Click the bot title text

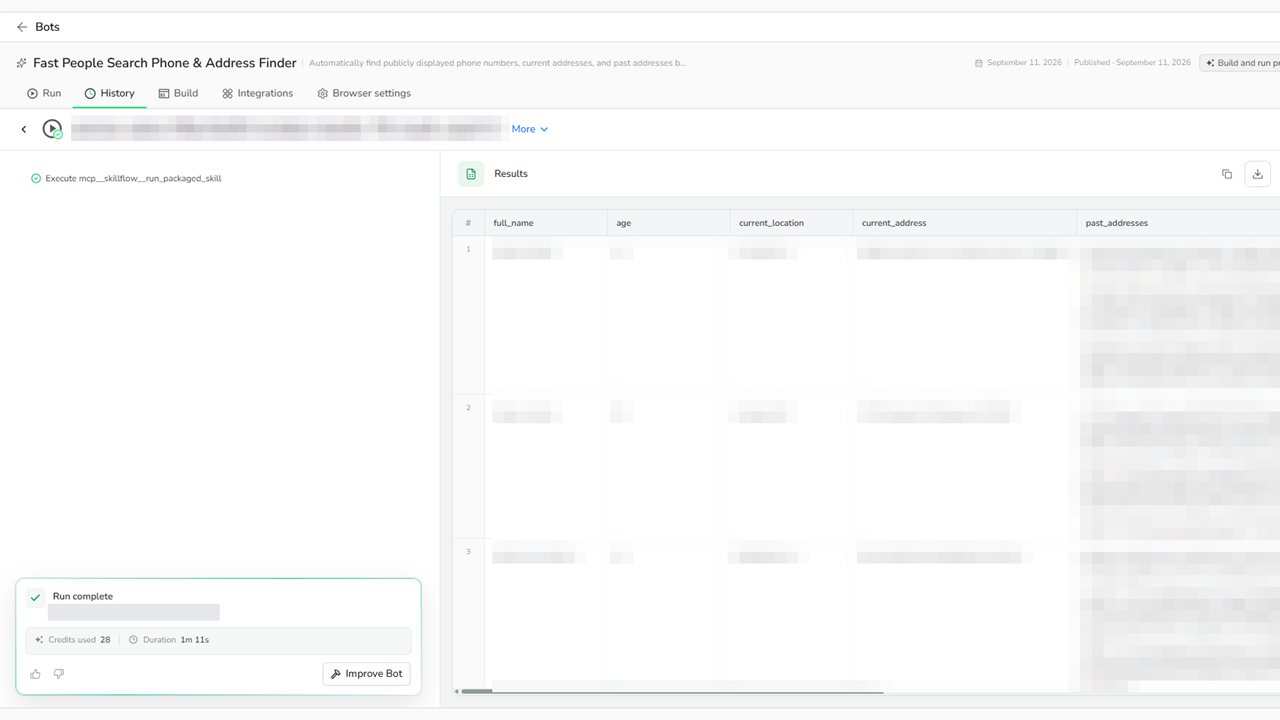pyautogui.click(x=165, y=63)
